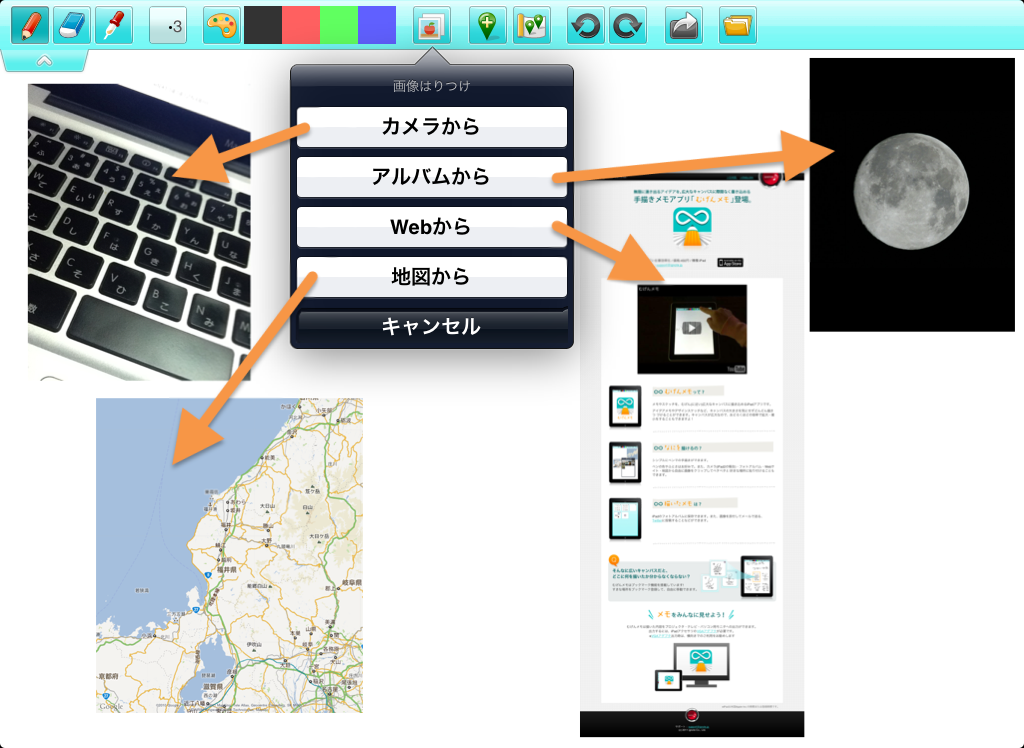Select the red marker pen tool
This screenshot has height=748, width=1024.
pyautogui.click(x=114, y=25)
